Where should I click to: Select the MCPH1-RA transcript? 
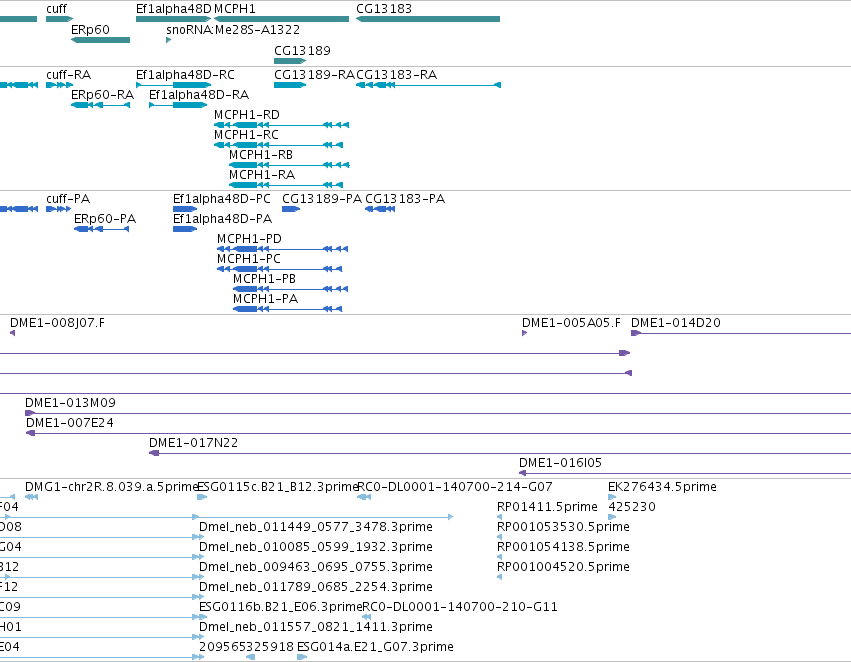pos(286,185)
